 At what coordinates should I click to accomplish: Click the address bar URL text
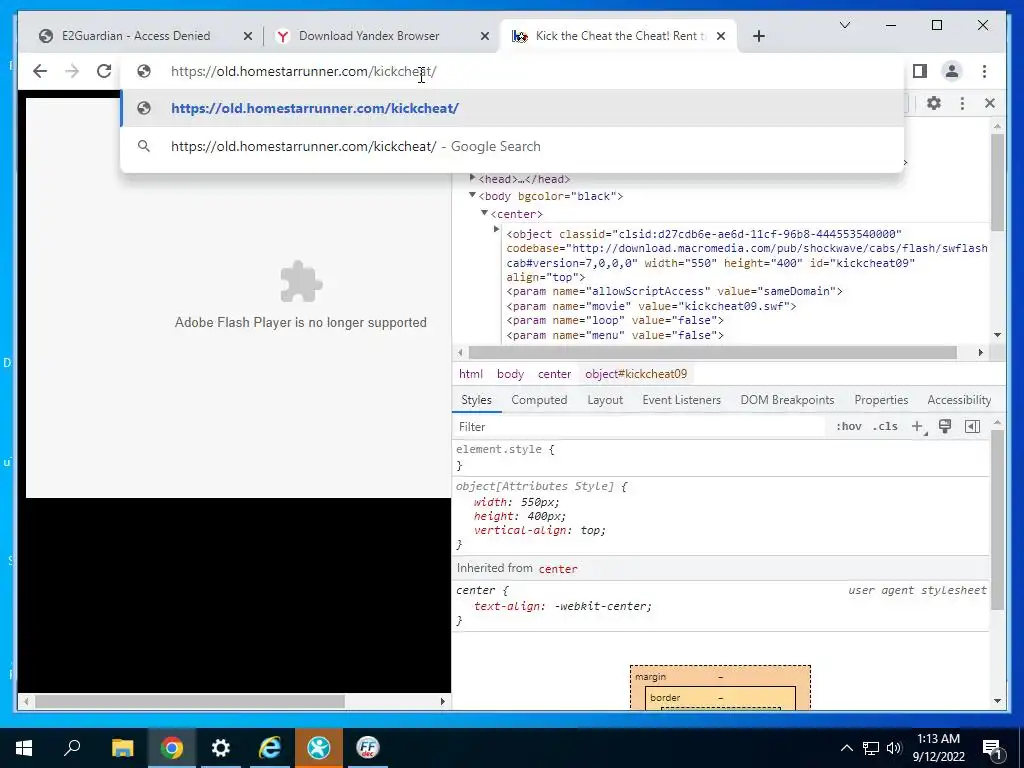(303, 71)
